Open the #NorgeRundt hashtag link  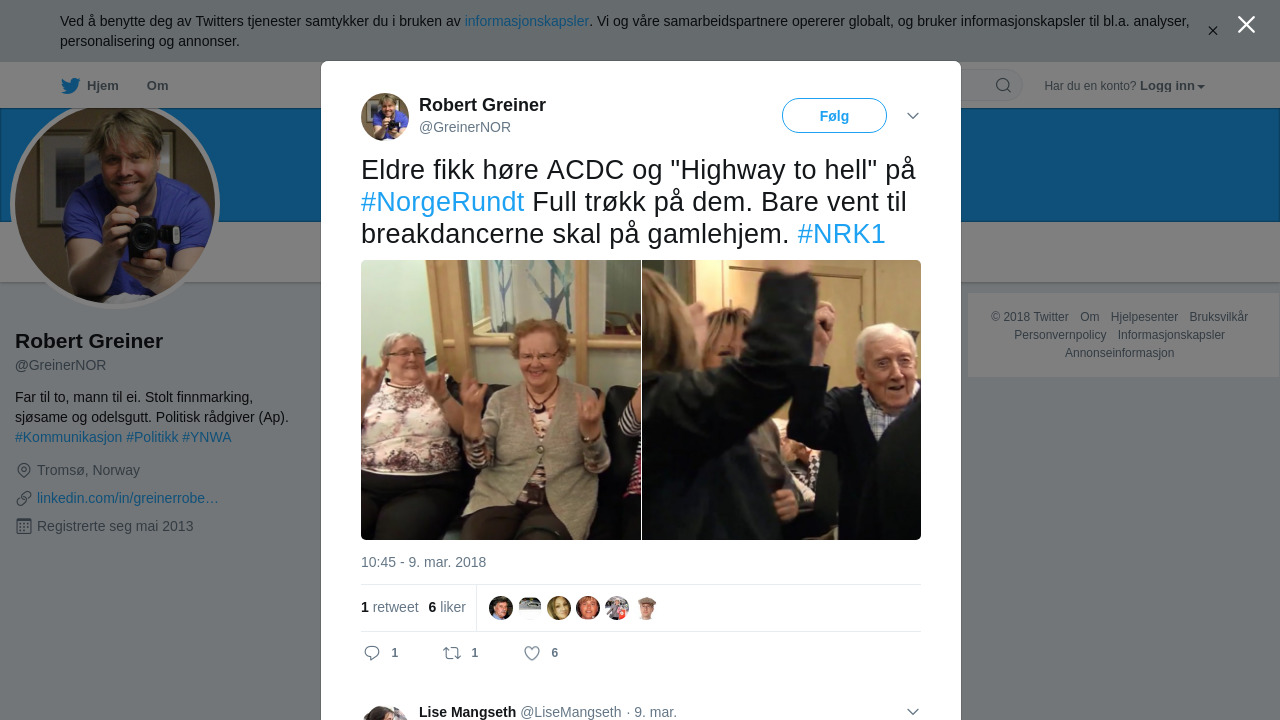442,202
